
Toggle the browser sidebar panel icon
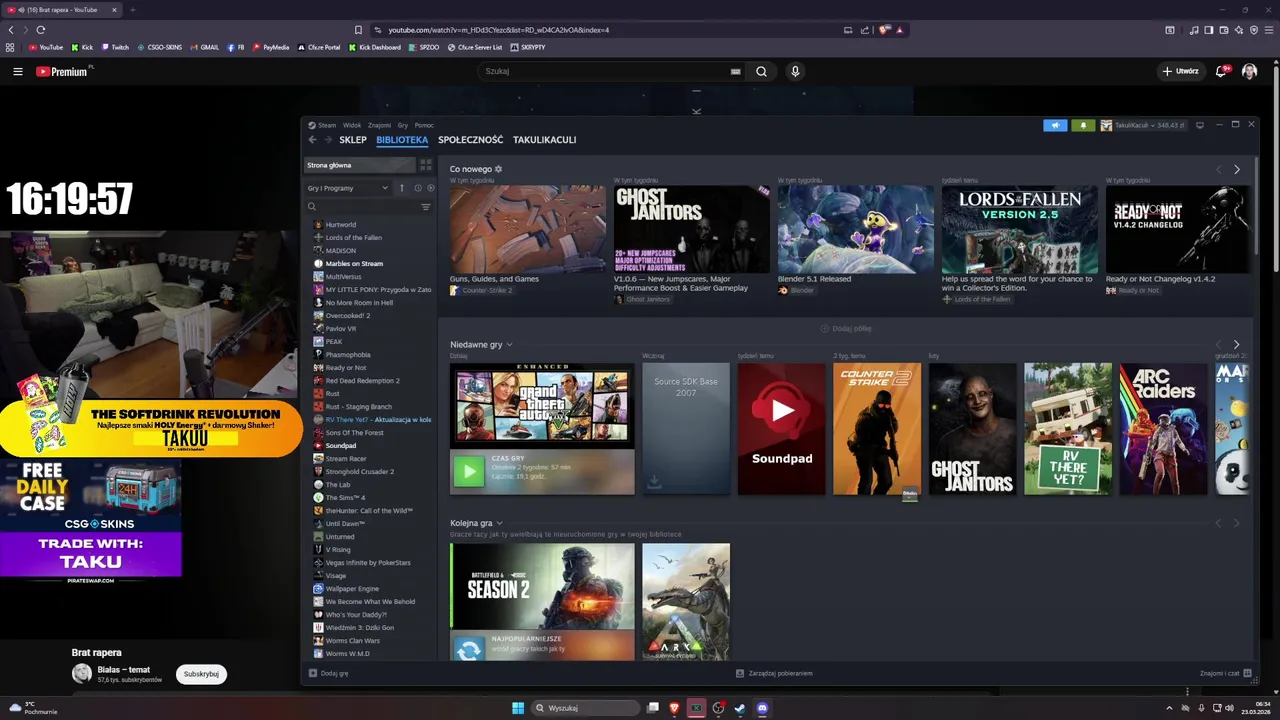coord(1209,30)
